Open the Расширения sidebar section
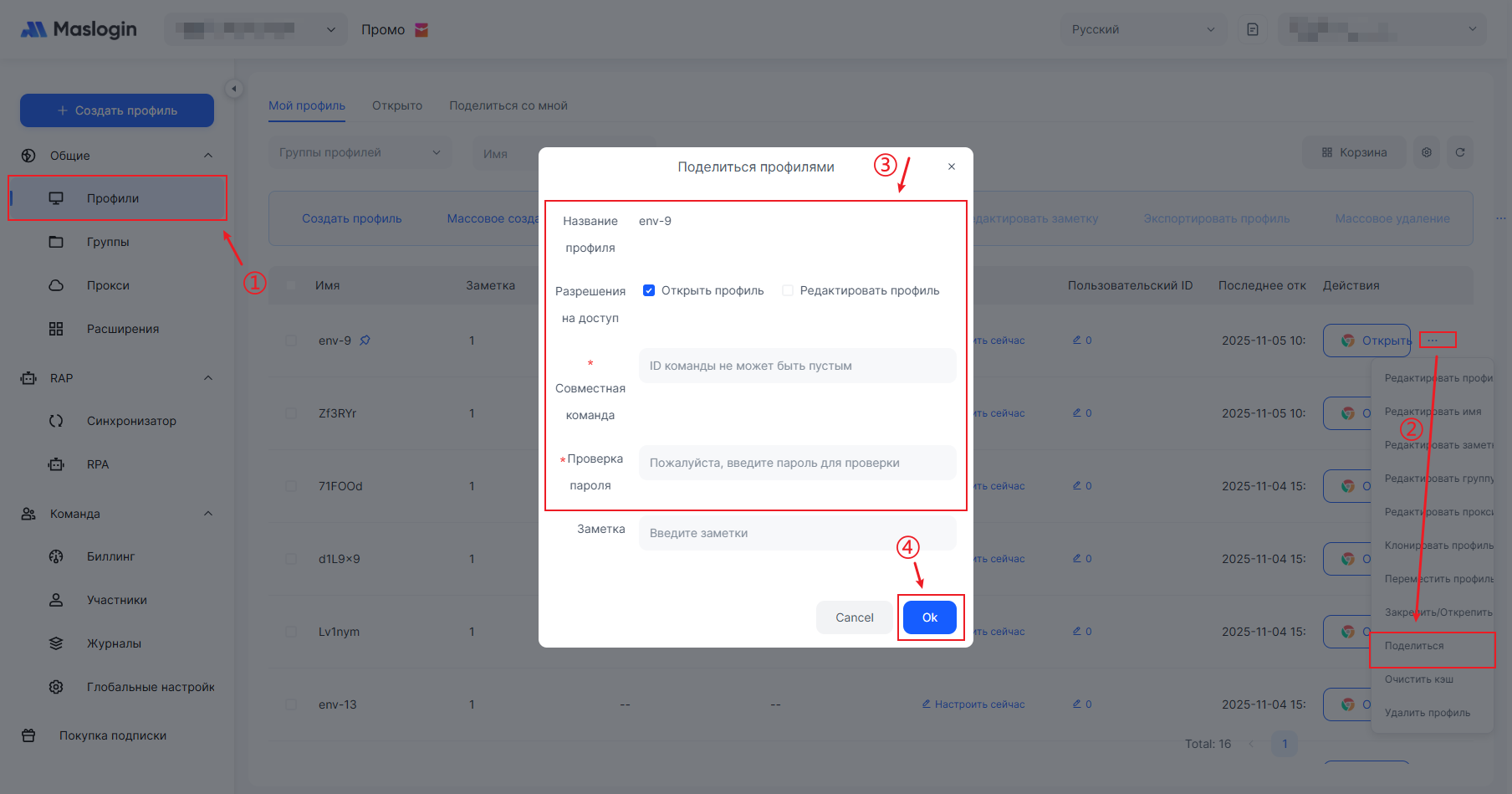This screenshot has height=794, width=1512. point(122,329)
